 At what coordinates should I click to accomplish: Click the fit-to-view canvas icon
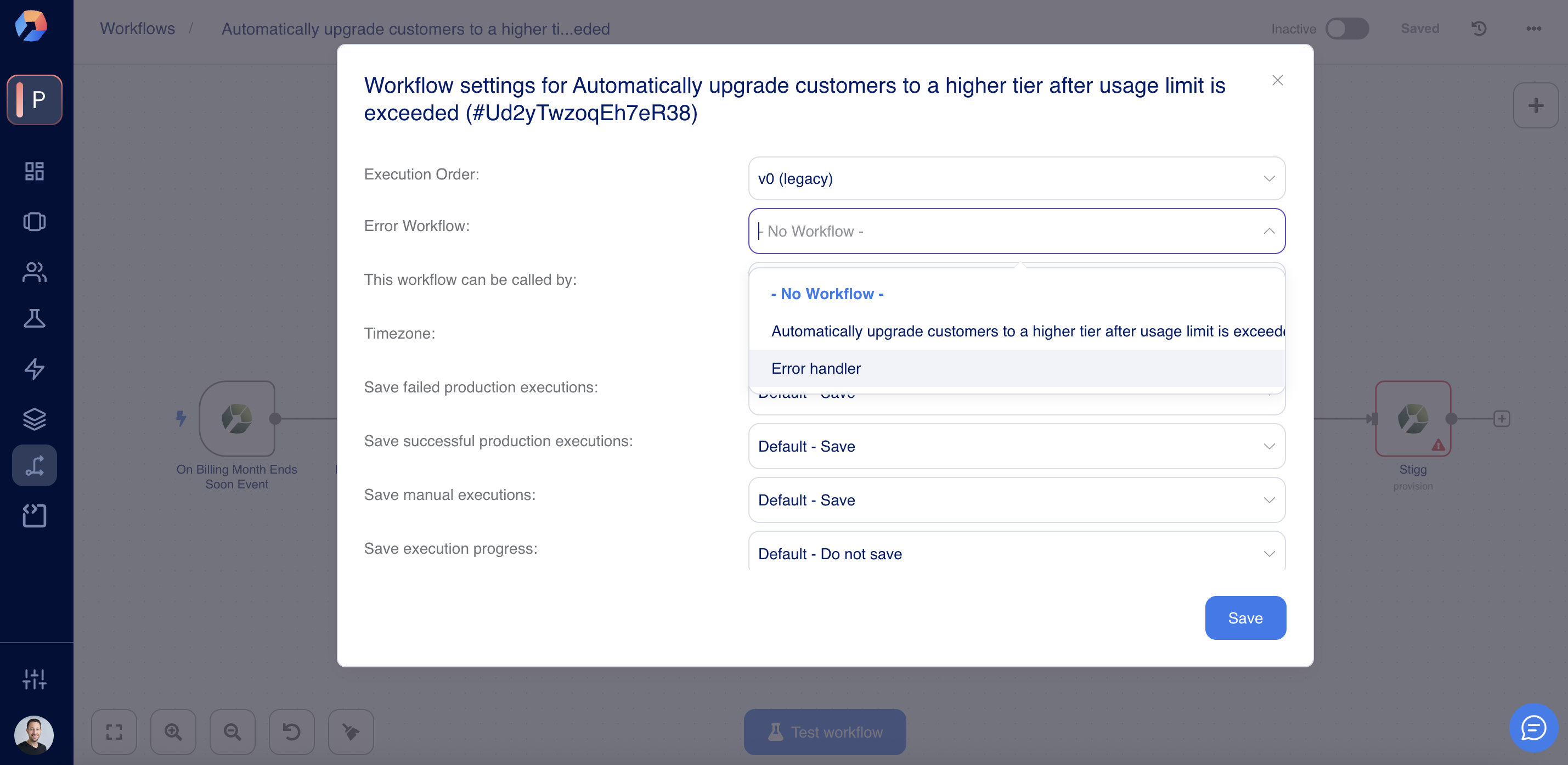(x=114, y=732)
